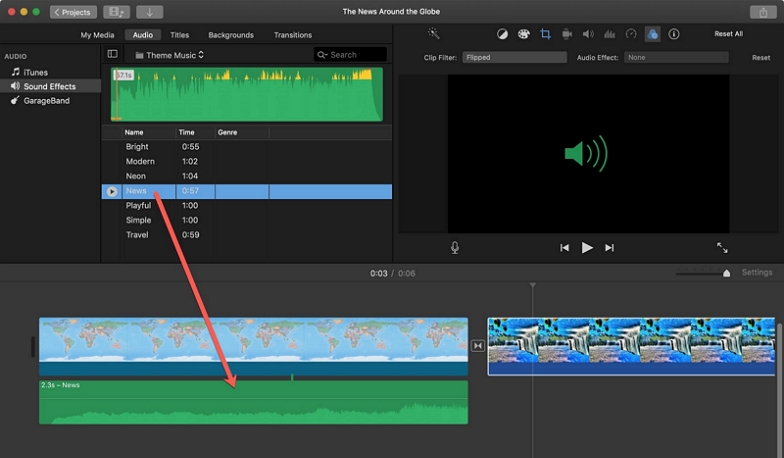Switch to the My Media tab
784x458 pixels.
click(97, 35)
